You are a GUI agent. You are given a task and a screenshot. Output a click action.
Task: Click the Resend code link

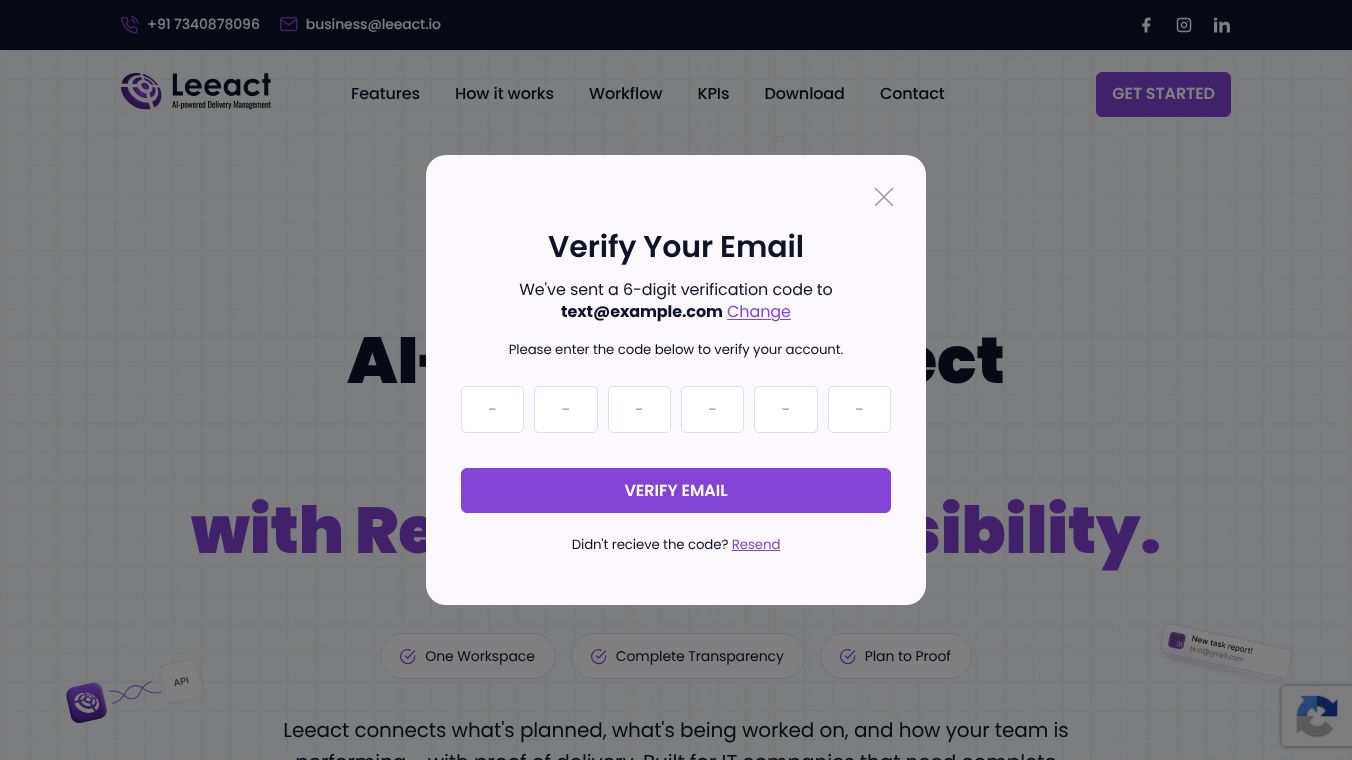coord(756,544)
